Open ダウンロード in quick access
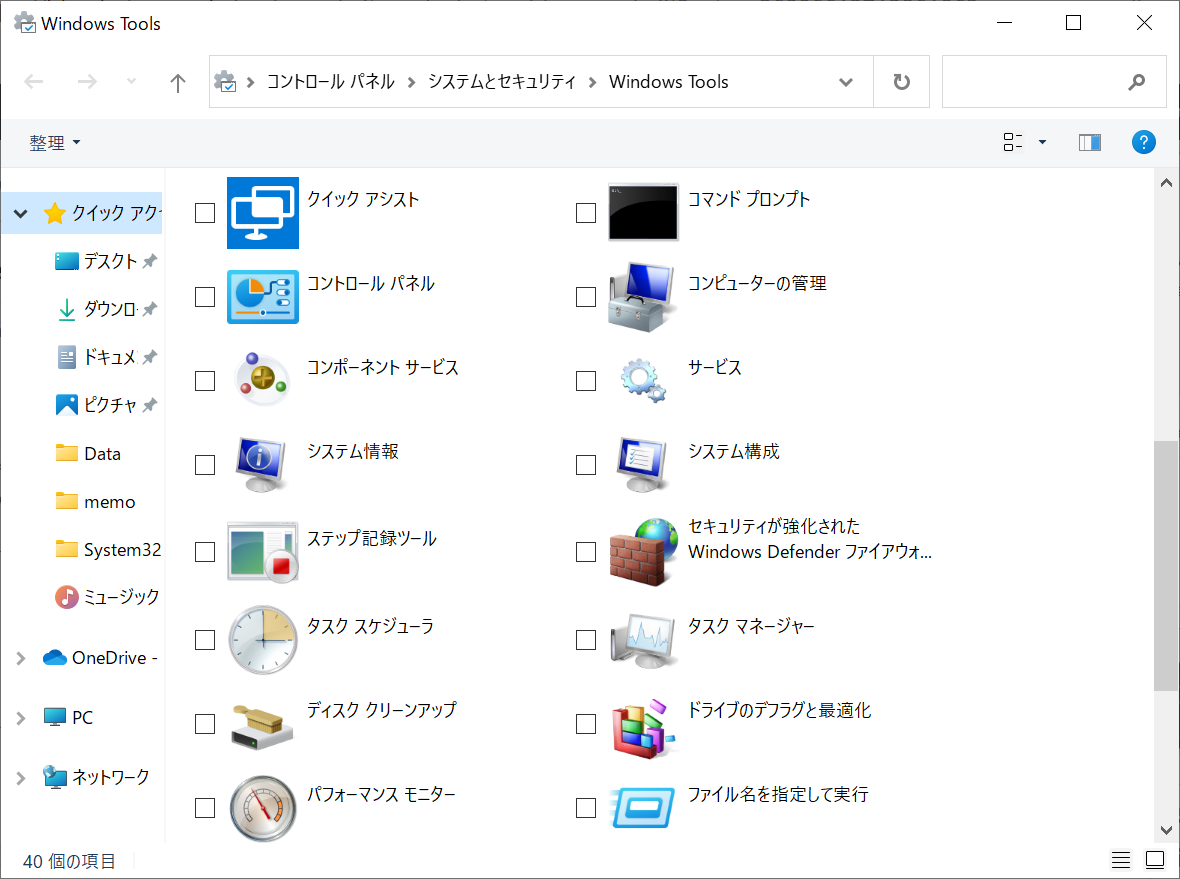Viewport: 1180px width, 879px height. coord(105,309)
